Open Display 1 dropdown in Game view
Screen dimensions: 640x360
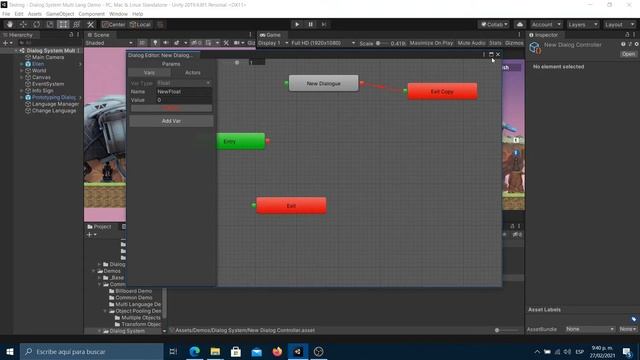point(273,43)
